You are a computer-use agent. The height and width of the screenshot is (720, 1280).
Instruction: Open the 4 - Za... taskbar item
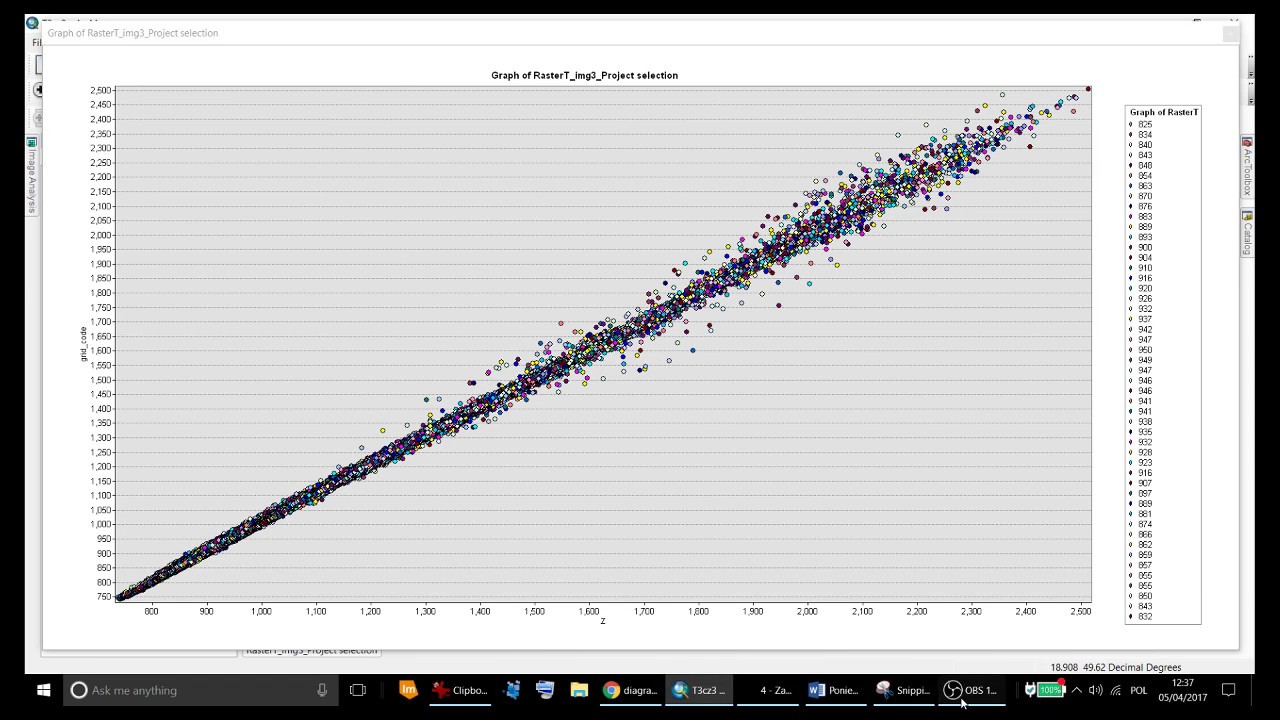767,690
